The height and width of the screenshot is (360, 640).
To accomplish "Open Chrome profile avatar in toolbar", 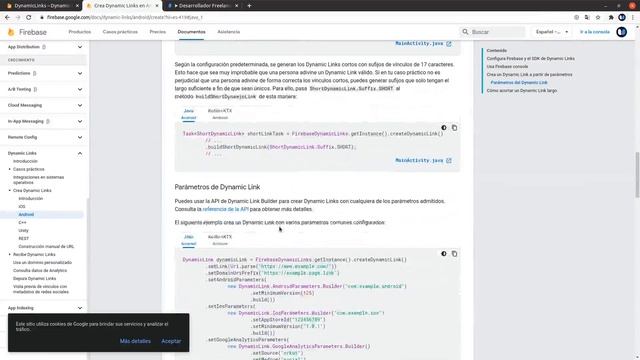I will click(622, 17).
